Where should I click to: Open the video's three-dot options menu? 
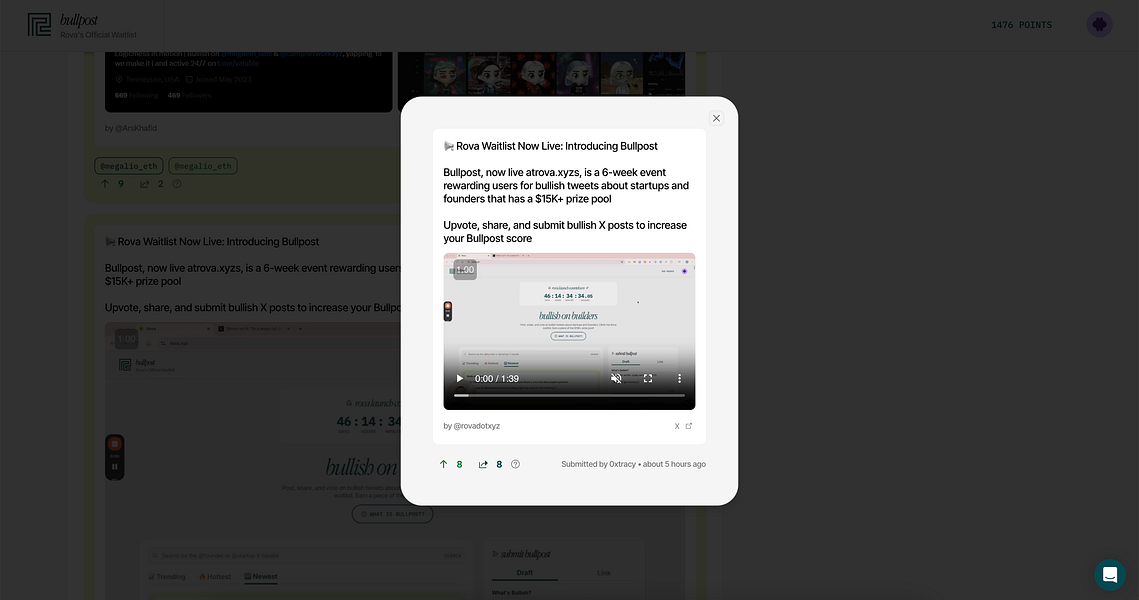679,378
